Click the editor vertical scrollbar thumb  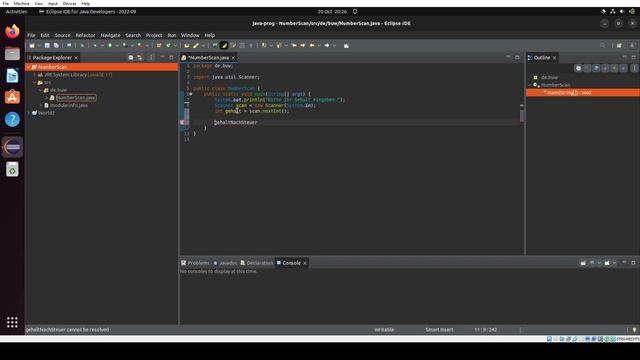[x=522, y=116]
